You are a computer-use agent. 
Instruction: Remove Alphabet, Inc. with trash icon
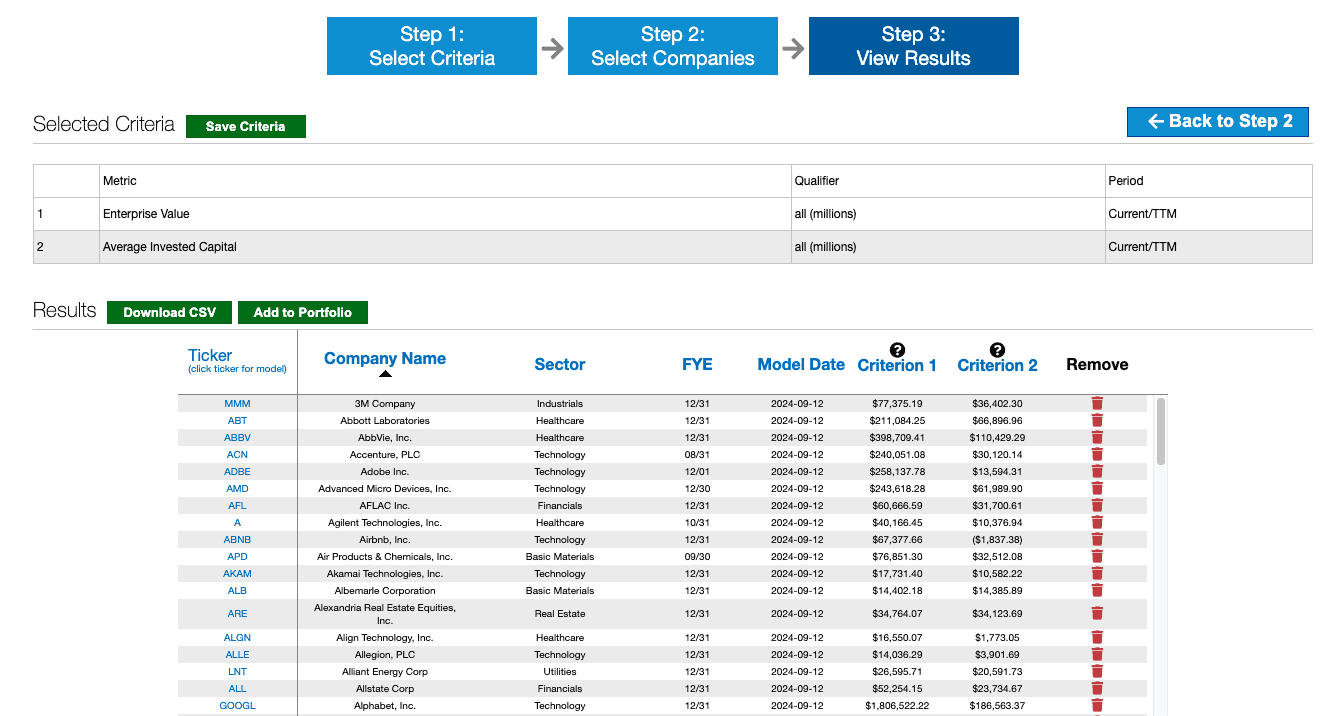tap(1097, 706)
